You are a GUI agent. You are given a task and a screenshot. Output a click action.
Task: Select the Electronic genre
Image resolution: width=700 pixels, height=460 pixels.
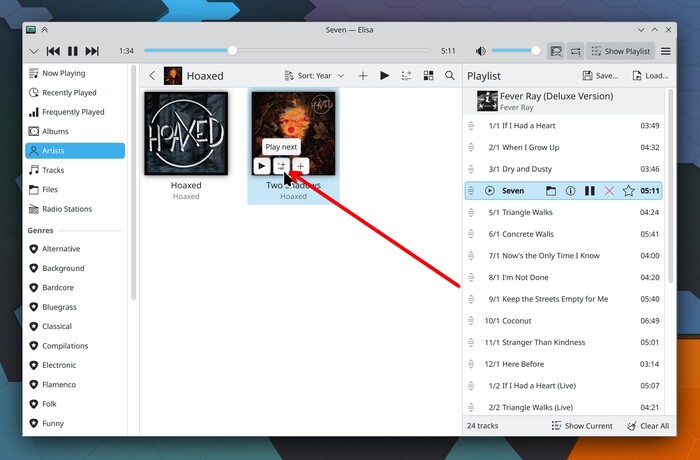pos(75,365)
